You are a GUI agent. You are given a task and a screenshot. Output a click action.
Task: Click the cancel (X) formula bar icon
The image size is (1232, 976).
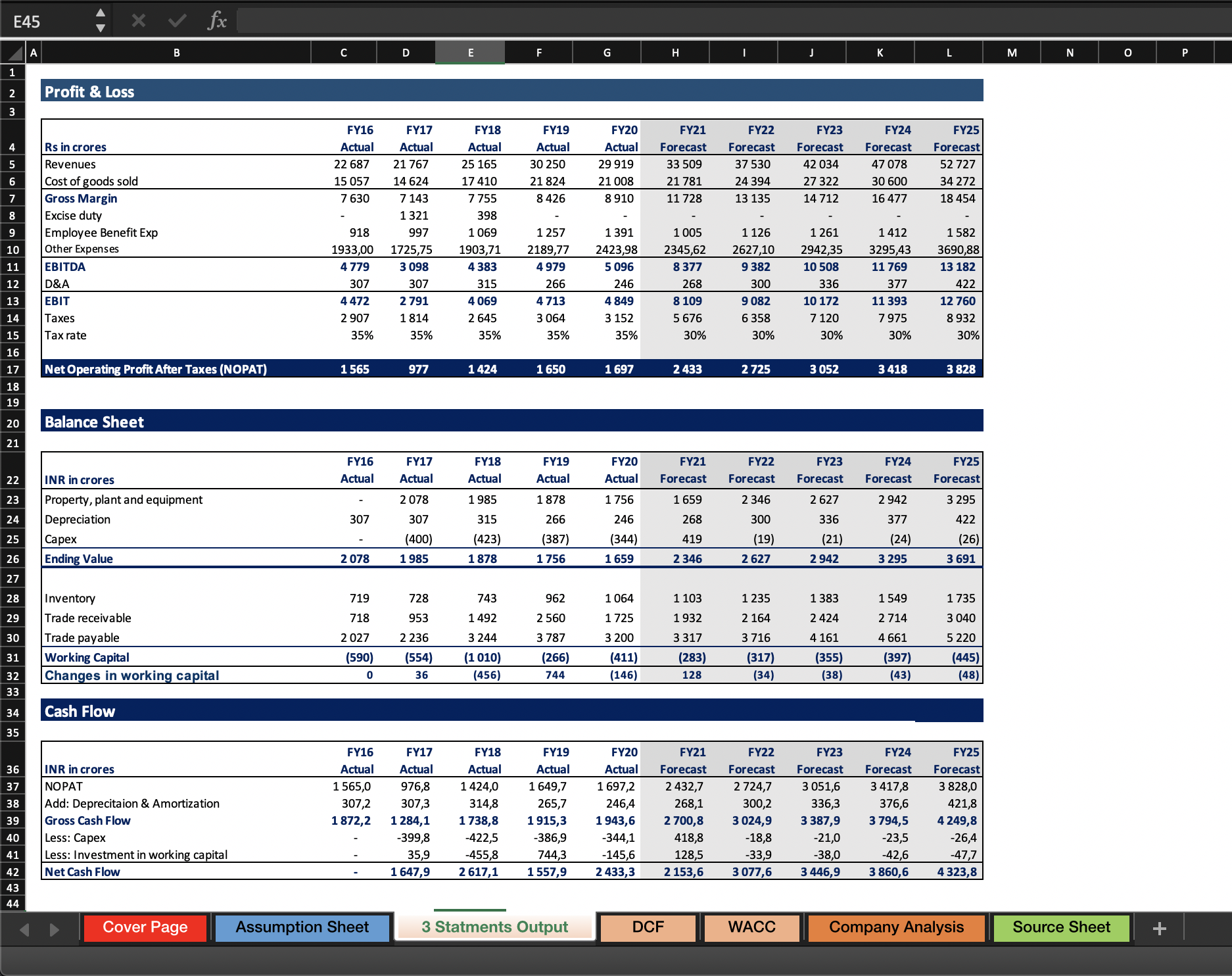click(138, 21)
